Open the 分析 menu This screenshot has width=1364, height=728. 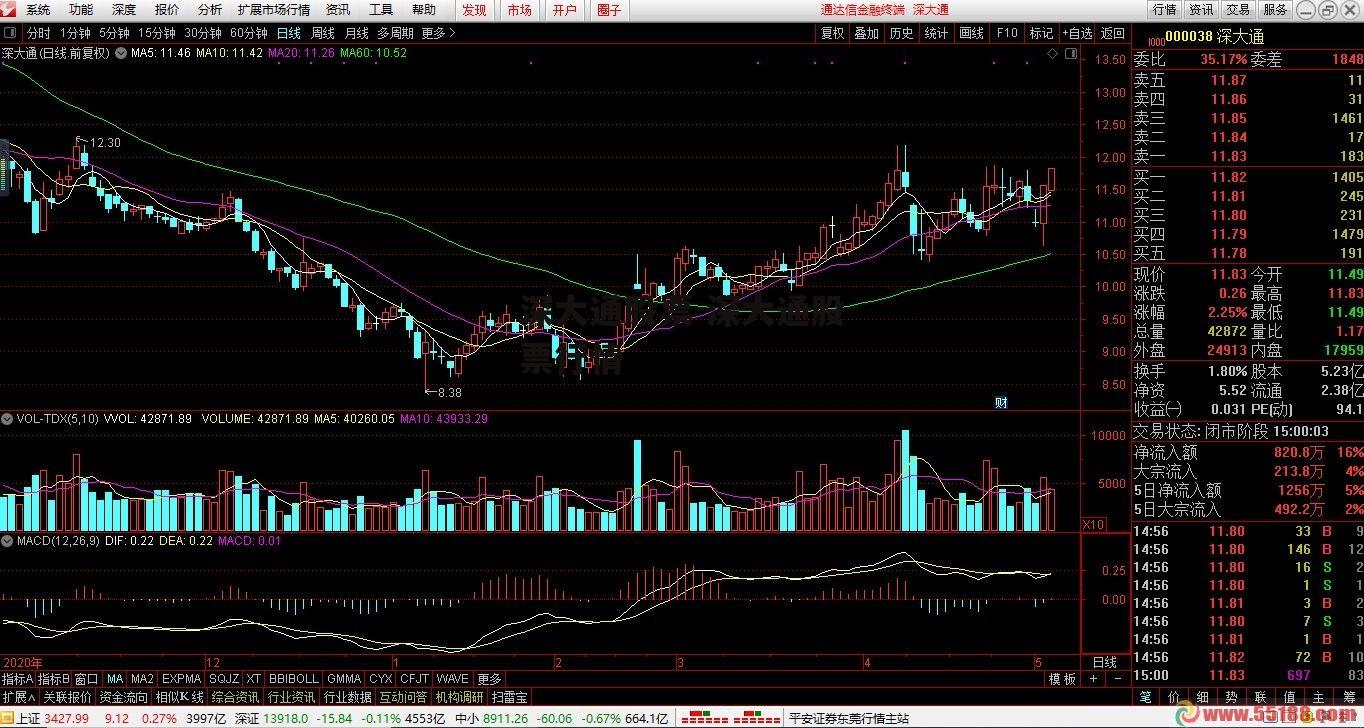pos(210,9)
